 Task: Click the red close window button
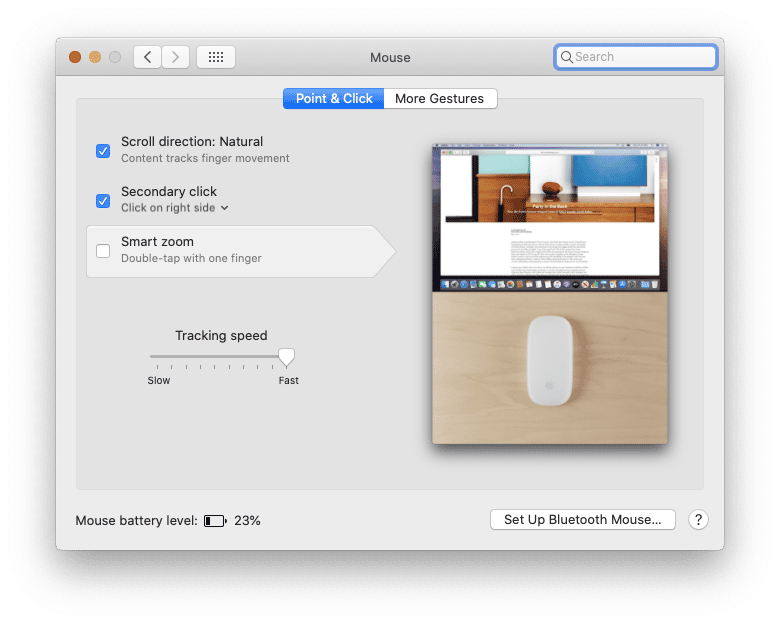coord(75,57)
